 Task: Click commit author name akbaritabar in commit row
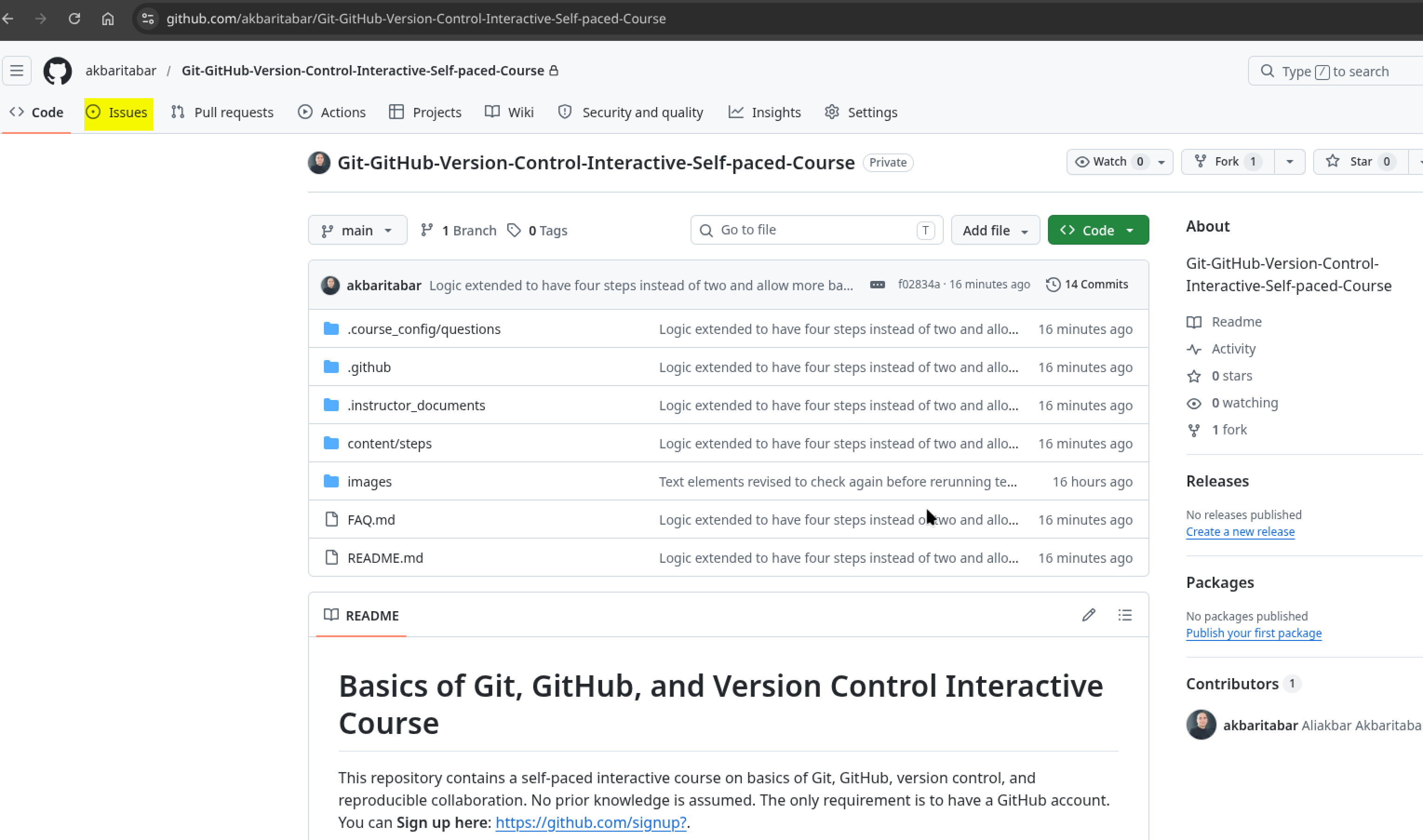tap(383, 285)
